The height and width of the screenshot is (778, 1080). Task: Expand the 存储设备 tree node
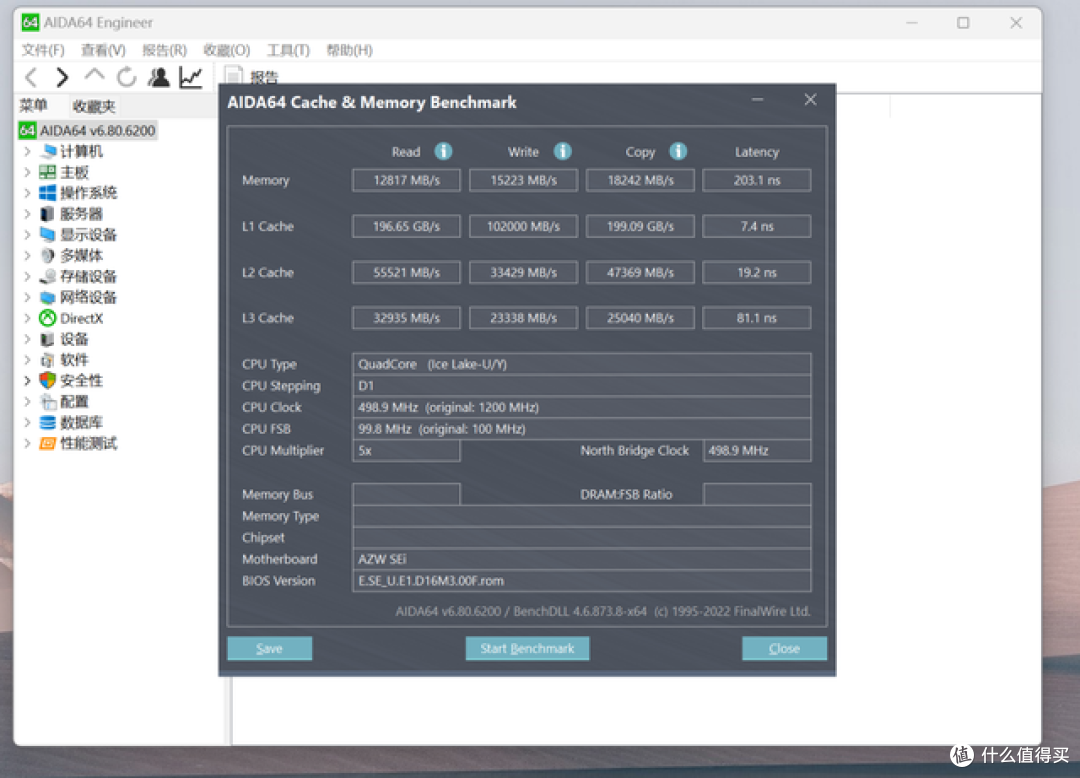point(28,277)
